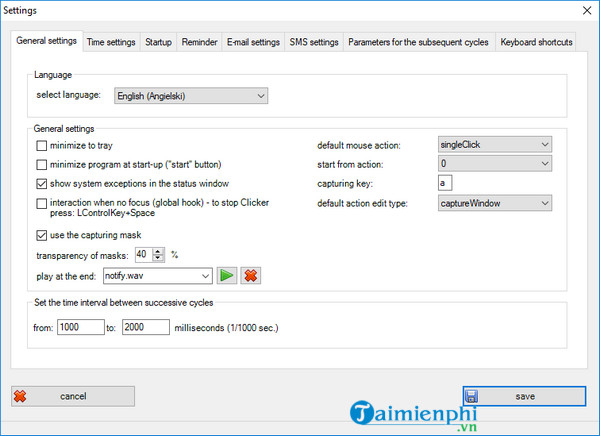Viewport: 600px width, 436px height.
Task: Click the capturing key field
Action: [445, 183]
